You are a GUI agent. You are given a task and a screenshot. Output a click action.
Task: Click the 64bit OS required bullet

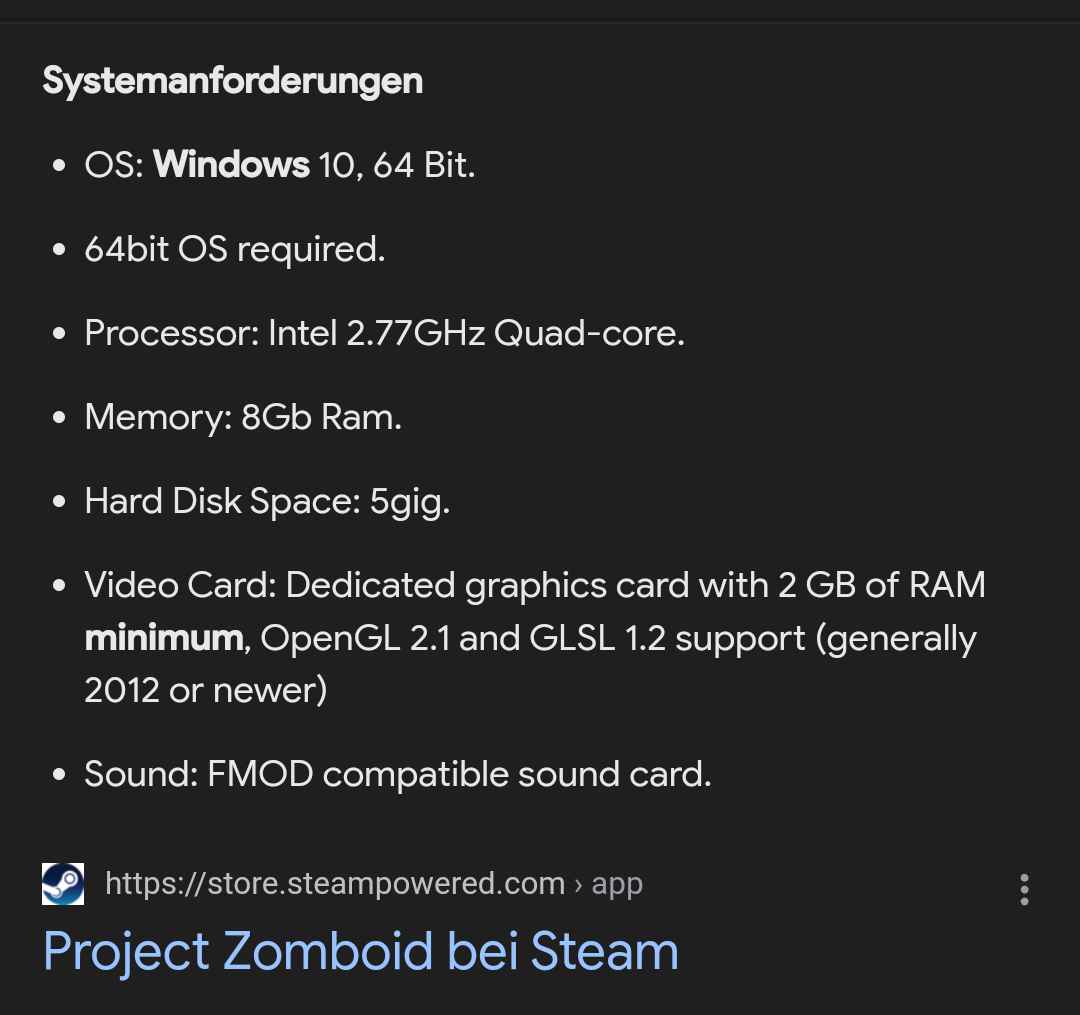234,248
